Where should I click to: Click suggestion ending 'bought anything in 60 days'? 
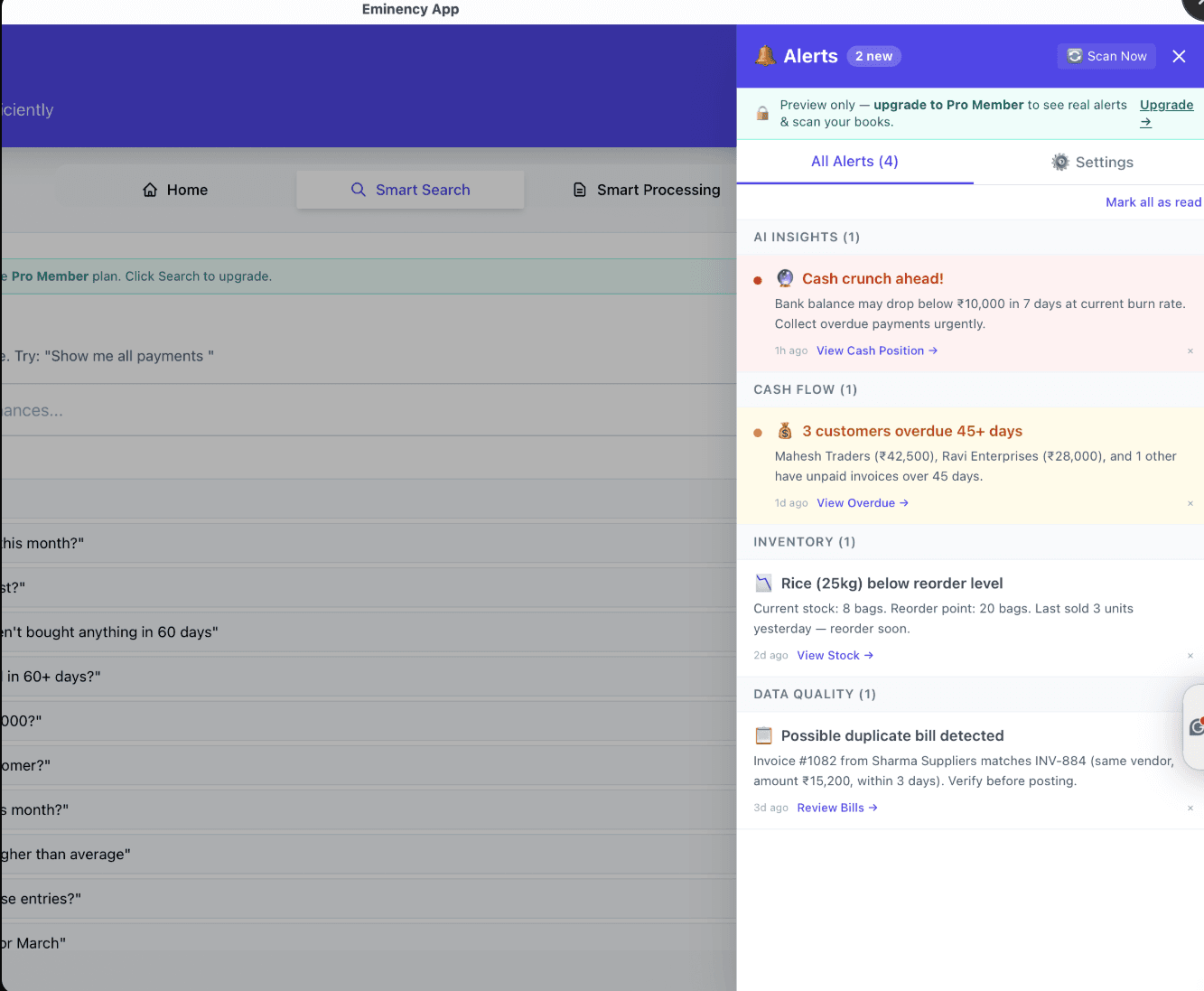pyautogui.click(x=369, y=632)
